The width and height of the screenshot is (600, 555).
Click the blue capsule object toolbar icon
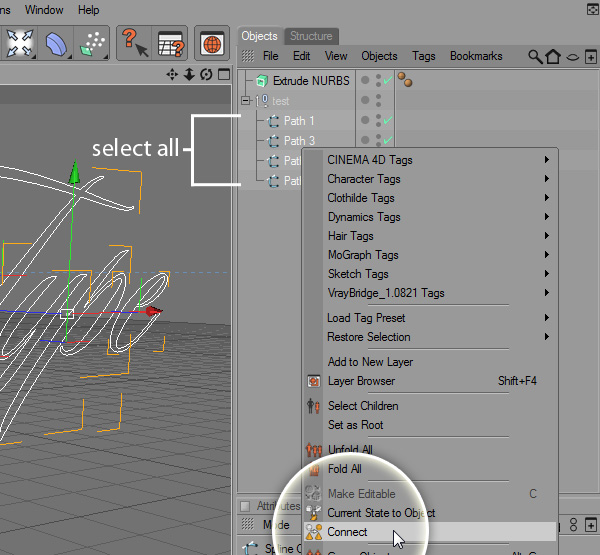pyautogui.click(x=58, y=43)
